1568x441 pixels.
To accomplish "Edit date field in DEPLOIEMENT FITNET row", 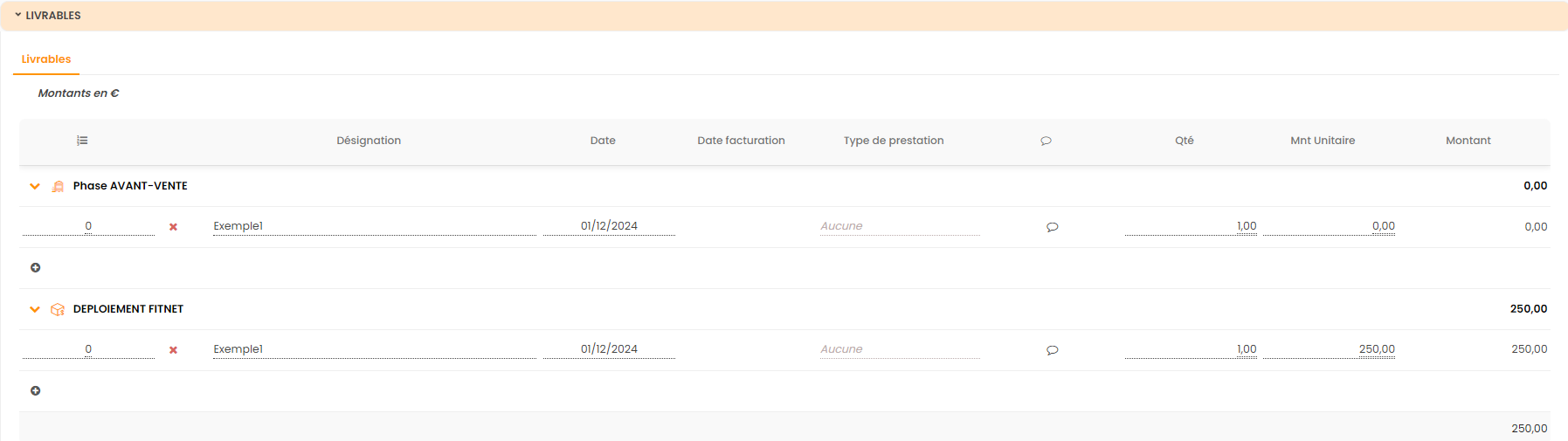I will 609,349.
